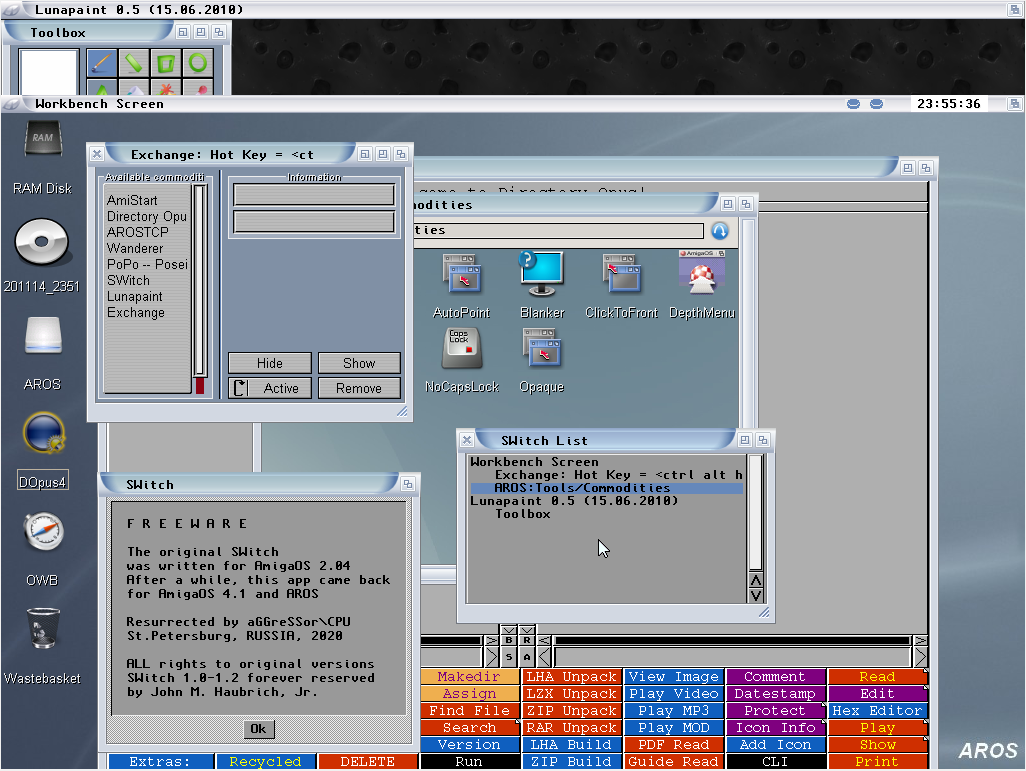Click the Workbench Screen clock display
The height and width of the screenshot is (771, 1026).
click(949, 104)
